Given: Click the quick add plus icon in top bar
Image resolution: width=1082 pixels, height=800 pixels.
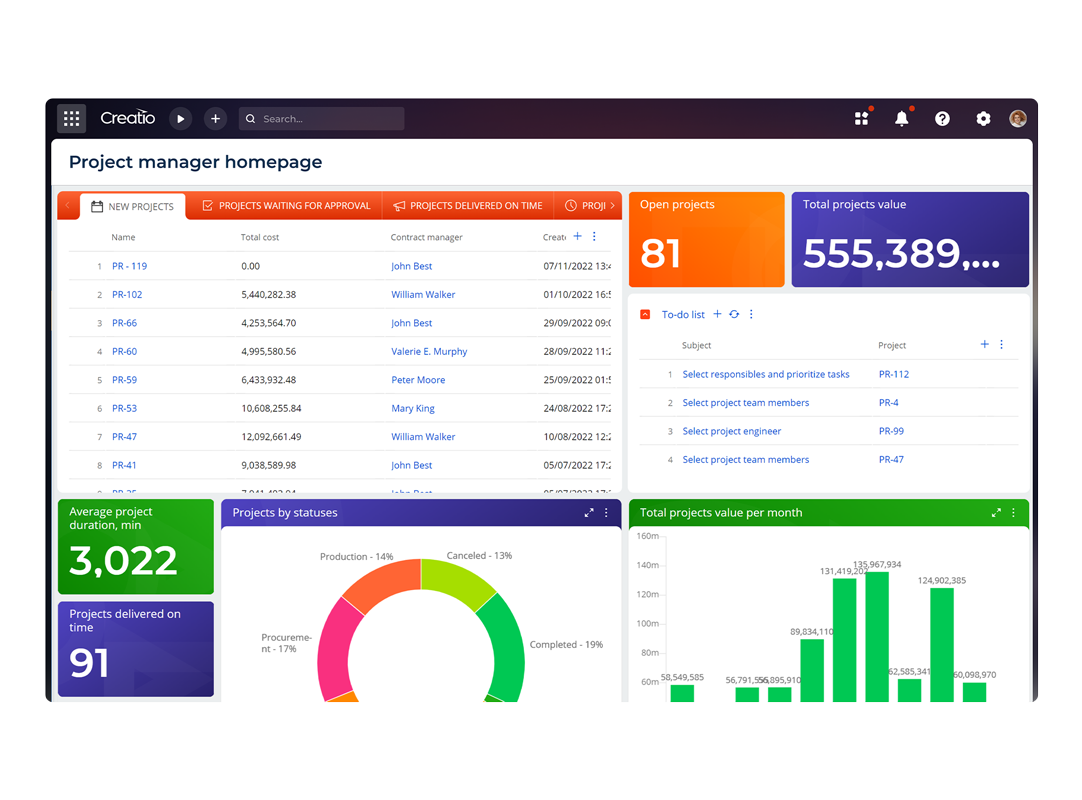Looking at the screenshot, I should (215, 118).
